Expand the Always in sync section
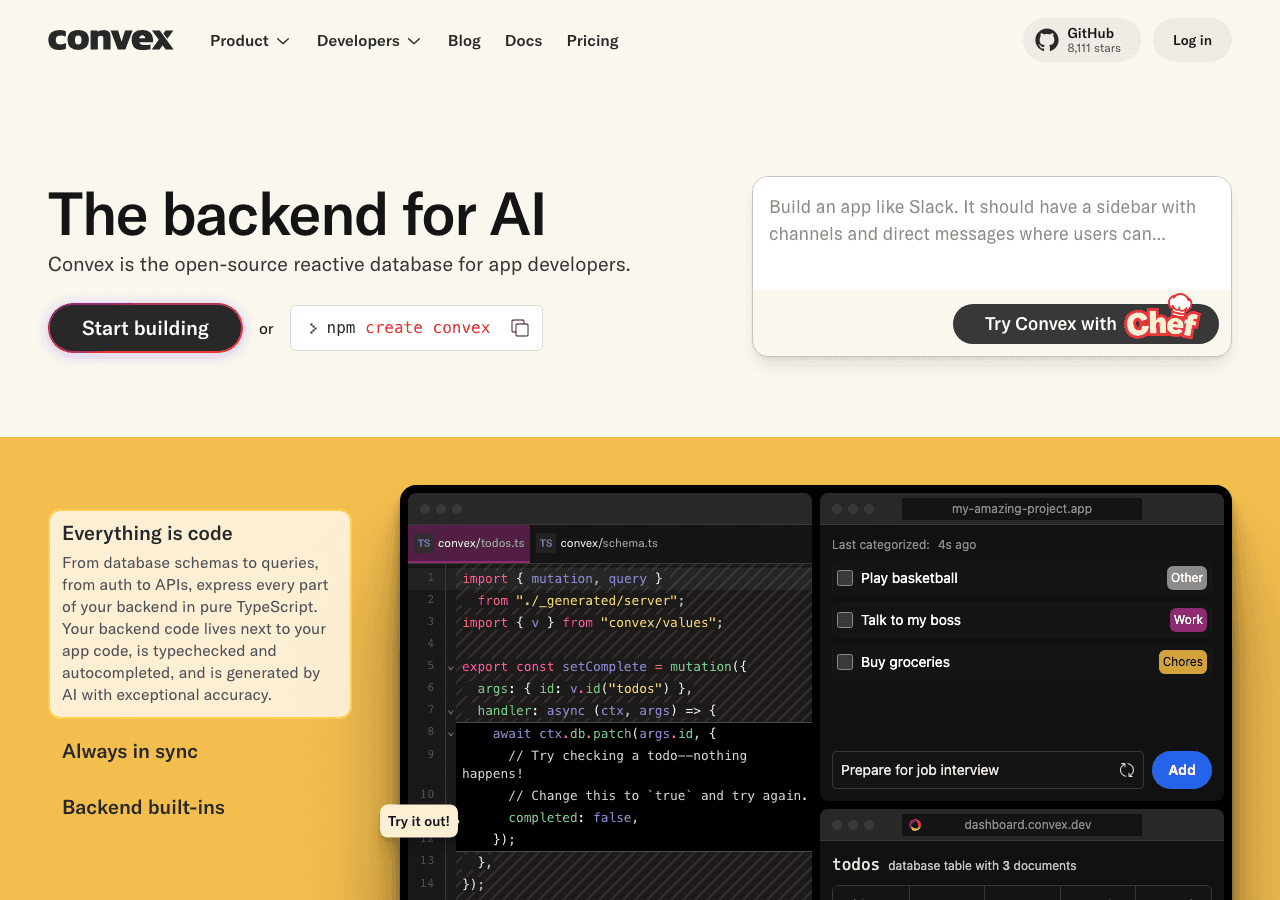1280x900 pixels. pos(129,751)
